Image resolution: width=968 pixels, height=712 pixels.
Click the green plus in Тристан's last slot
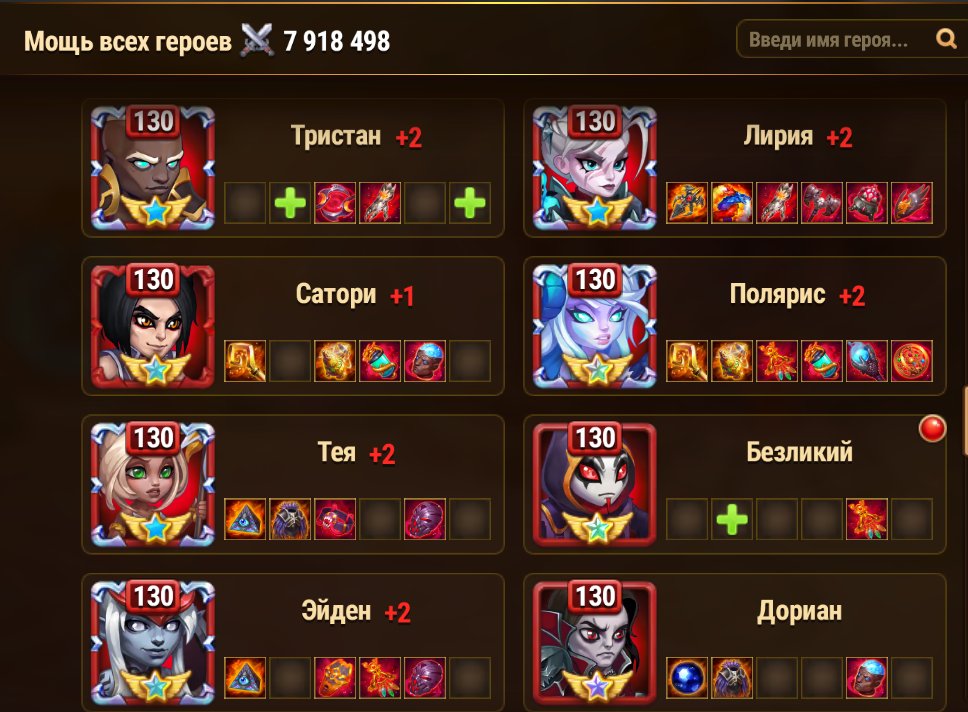click(470, 203)
